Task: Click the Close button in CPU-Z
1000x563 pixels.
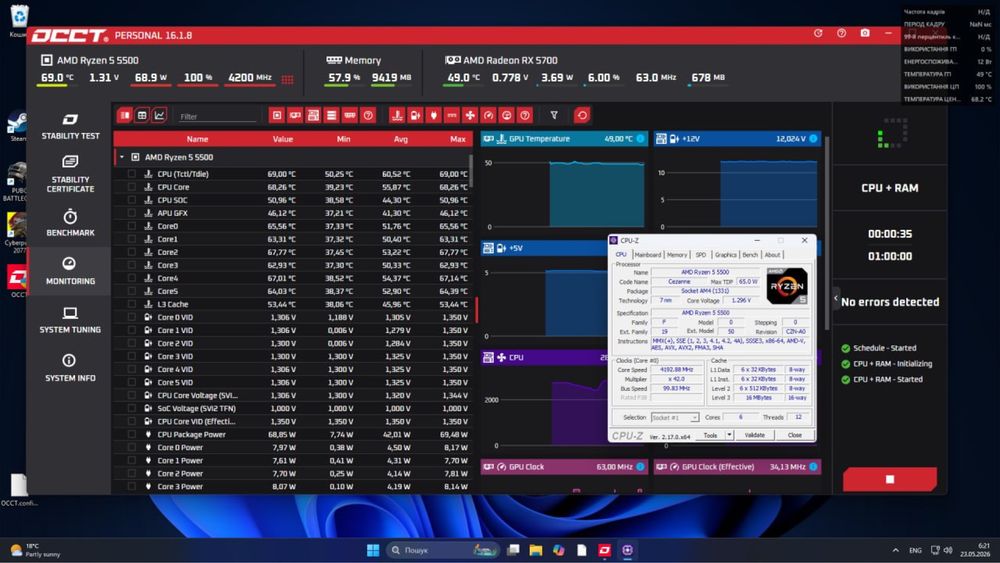Action: point(795,435)
